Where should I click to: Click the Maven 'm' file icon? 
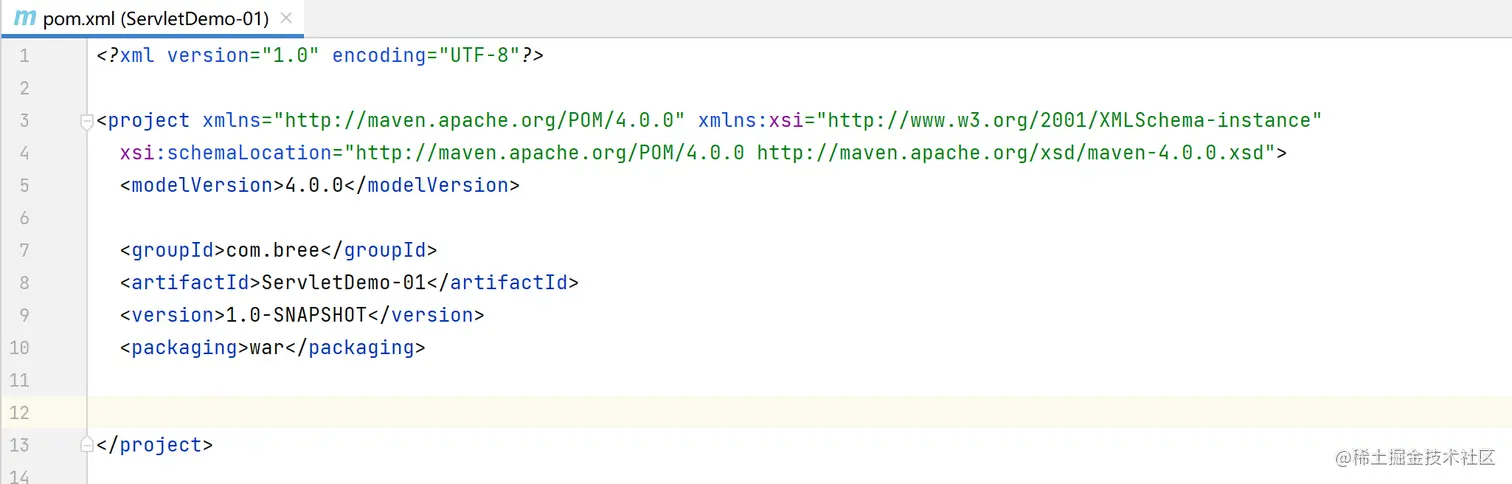[25, 18]
